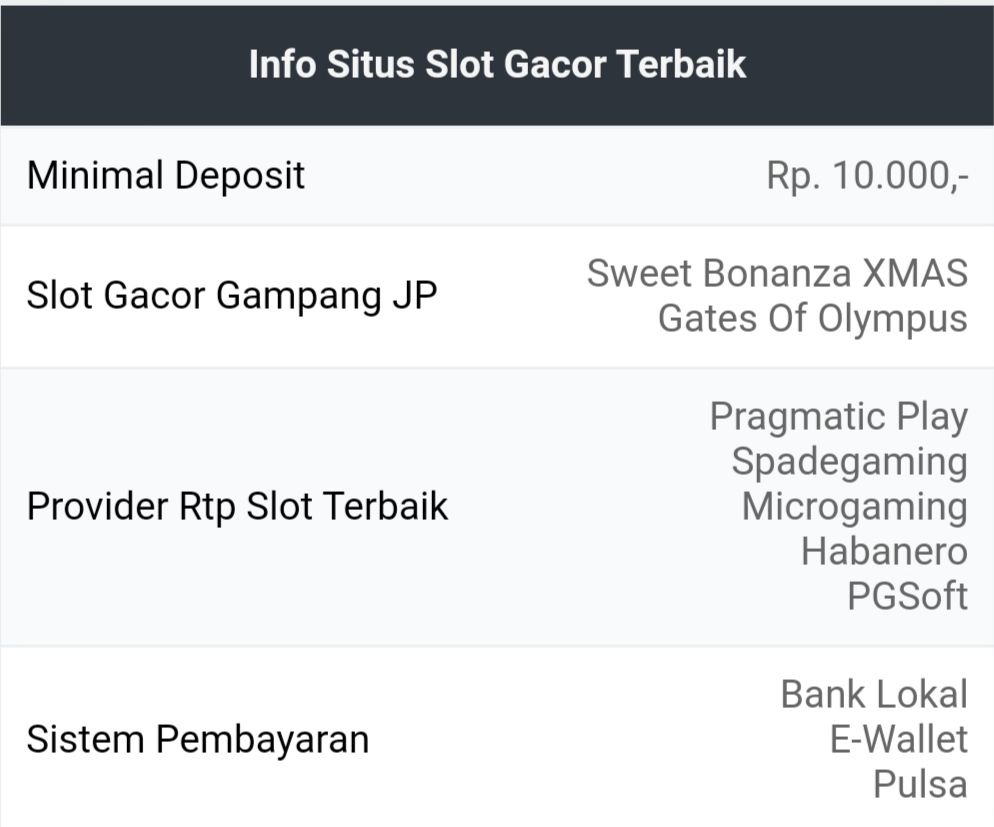Click the 'Microgaming' provider text
Screen dimensions: 994x827
tap(854, 506)
